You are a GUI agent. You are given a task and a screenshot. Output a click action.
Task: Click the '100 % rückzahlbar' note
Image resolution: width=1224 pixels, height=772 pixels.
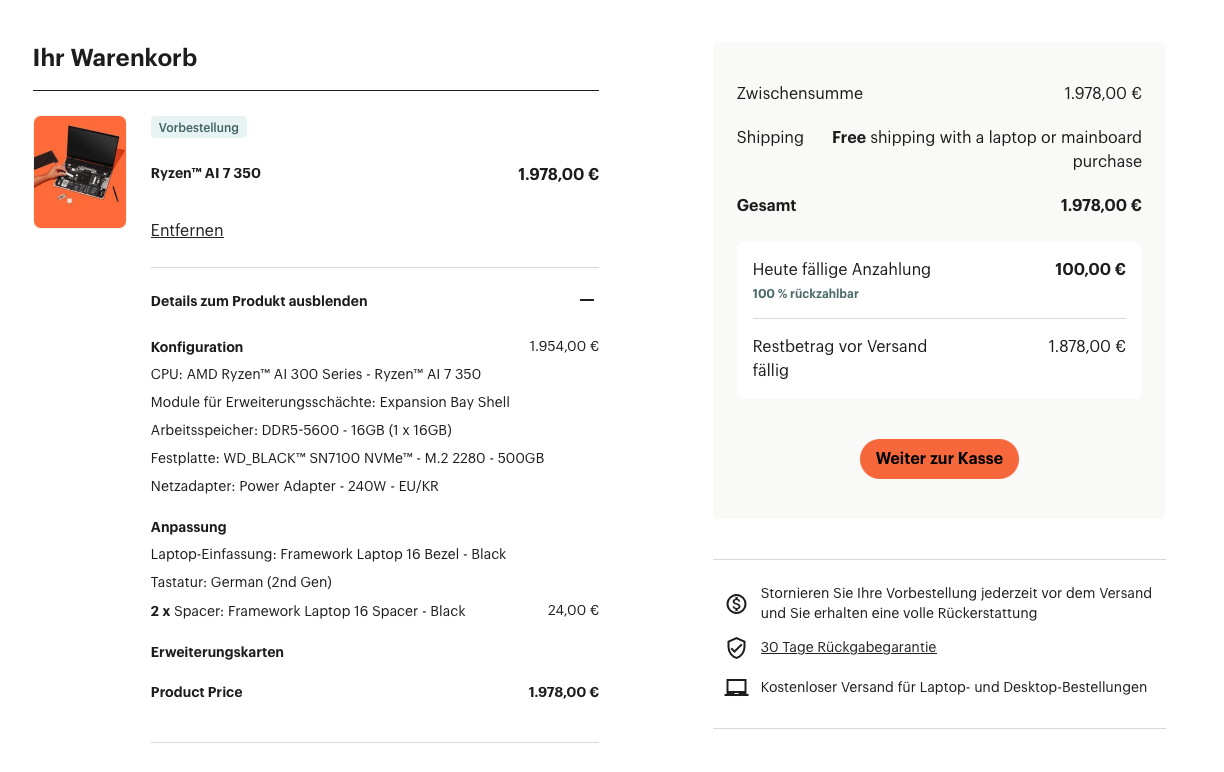point(805,294)
